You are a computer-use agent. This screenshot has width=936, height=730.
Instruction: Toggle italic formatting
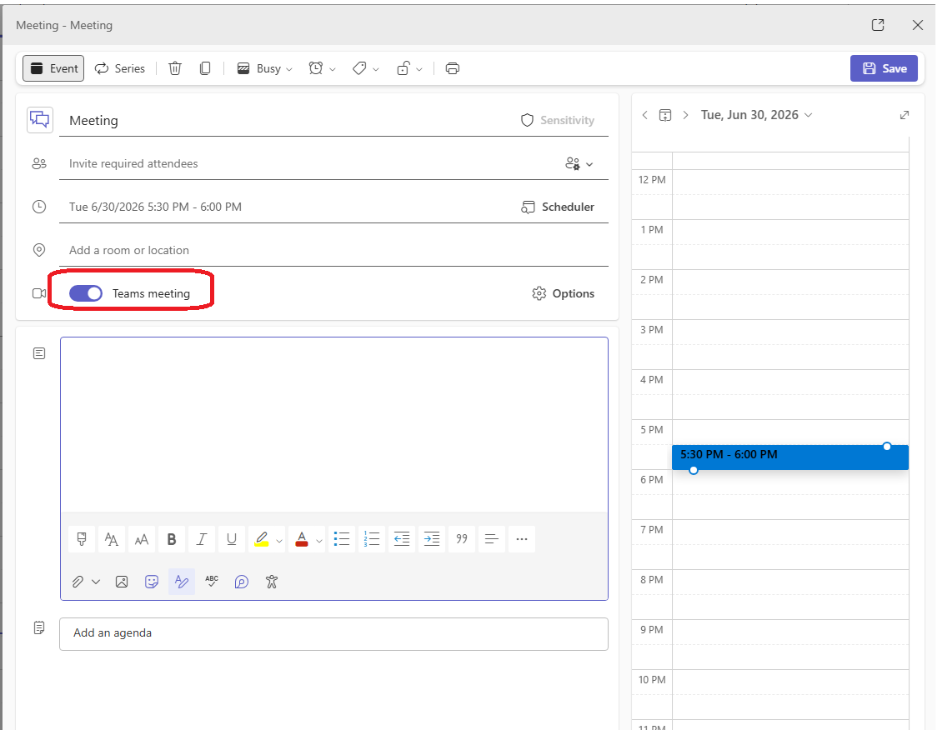coord(201,539)
